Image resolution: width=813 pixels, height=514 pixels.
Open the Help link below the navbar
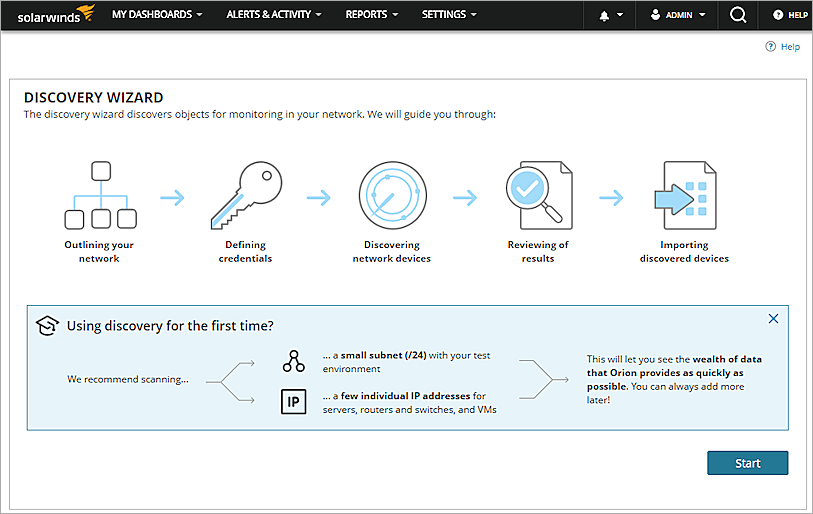click(x=782, y=47)
